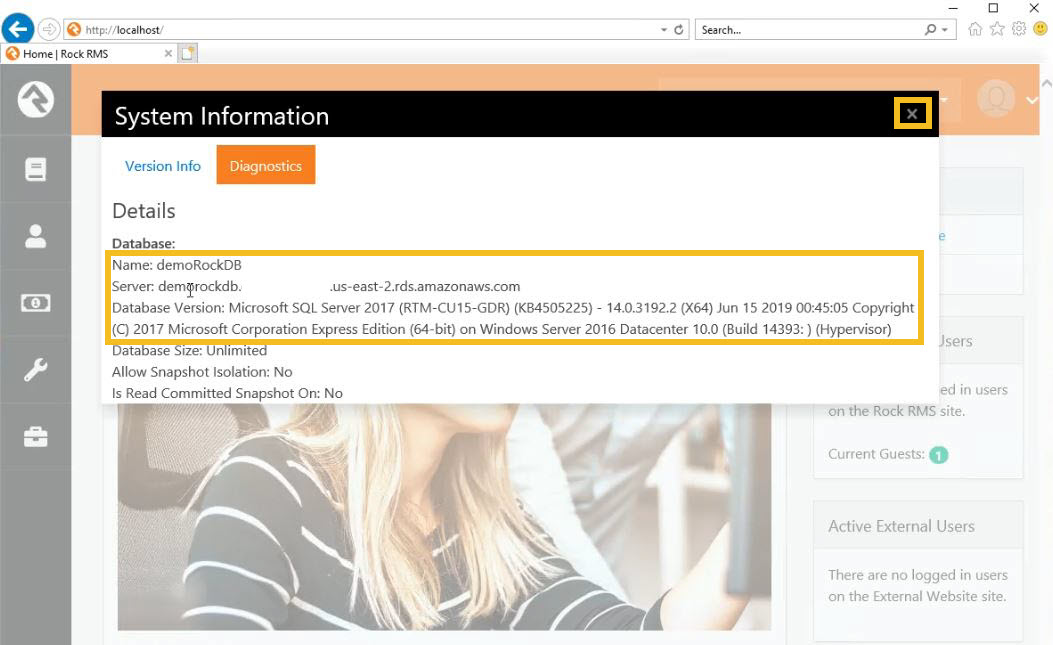
Task: Click the Rock RMS logo in sidebar
Action: (36, 99)
